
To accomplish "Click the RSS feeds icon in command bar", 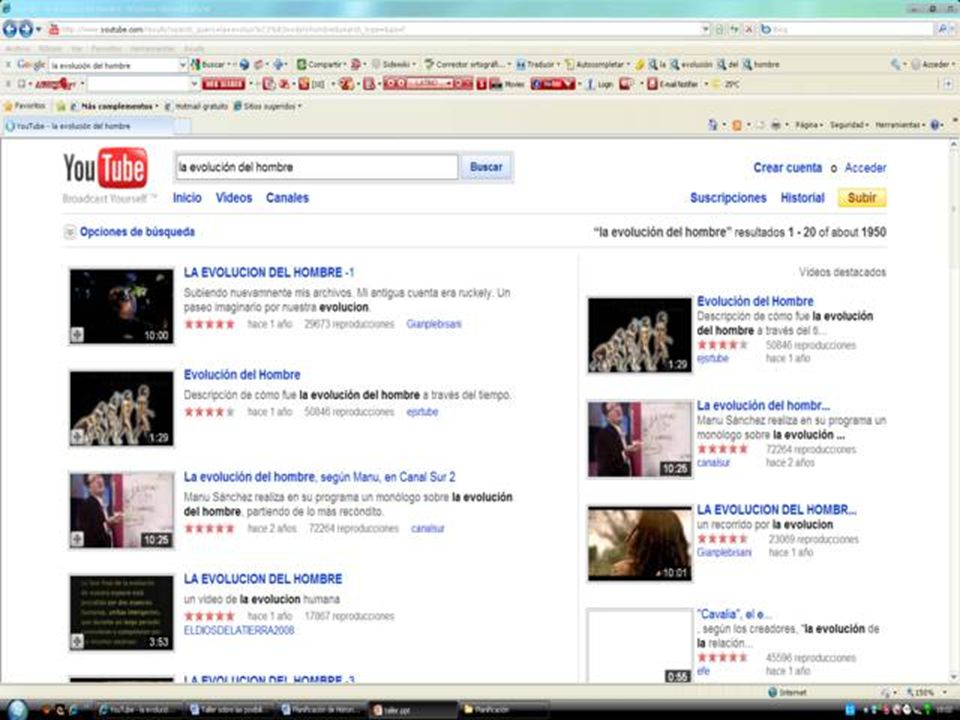I will tap(737, 125).
